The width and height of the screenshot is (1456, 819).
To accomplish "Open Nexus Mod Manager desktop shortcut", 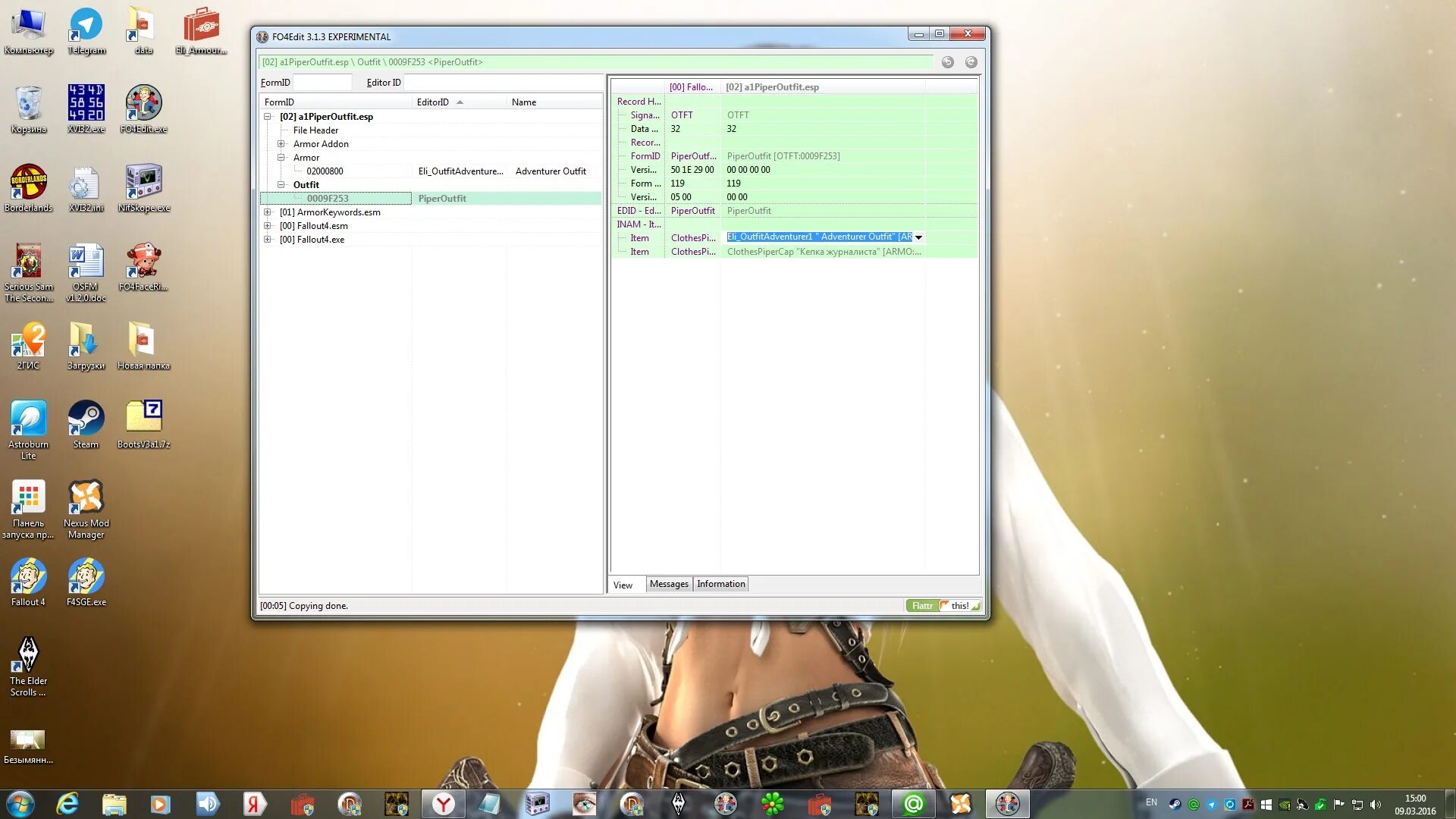I will pyautogui.click(x=86, y=510).
